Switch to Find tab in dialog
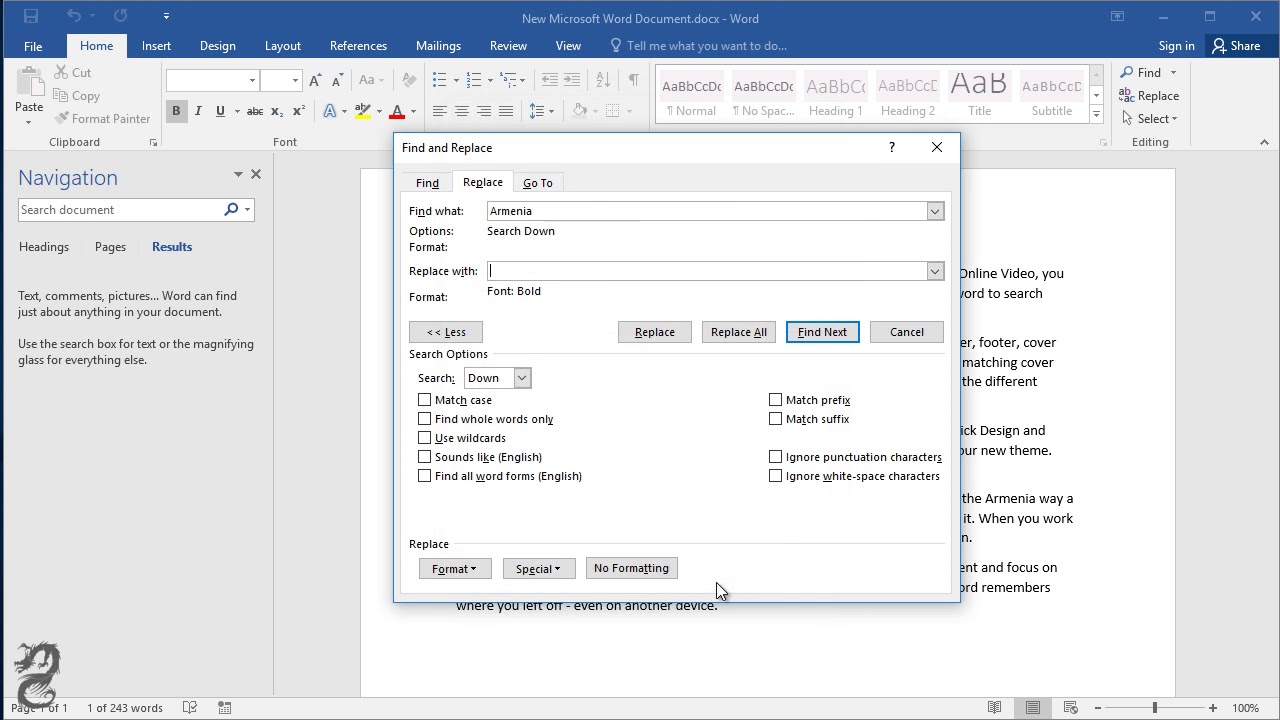1280x720 pixels. tap(427, 183)
